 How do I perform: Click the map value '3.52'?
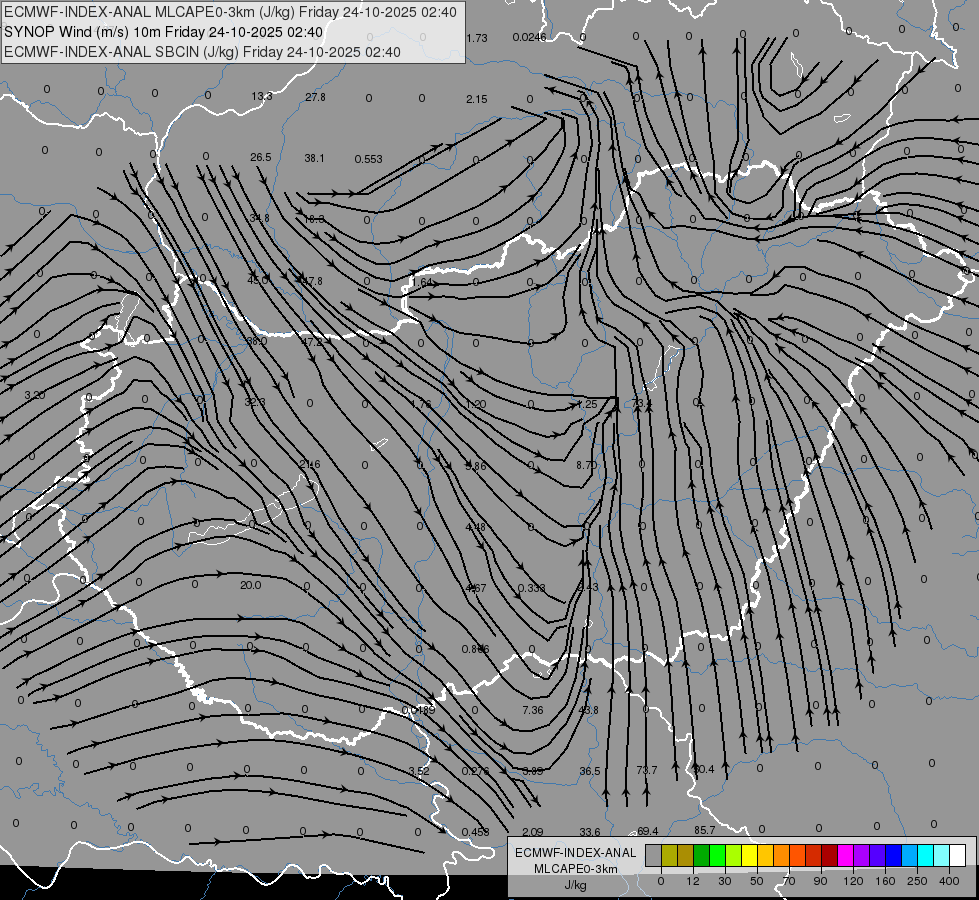click(x=419, y=771)
